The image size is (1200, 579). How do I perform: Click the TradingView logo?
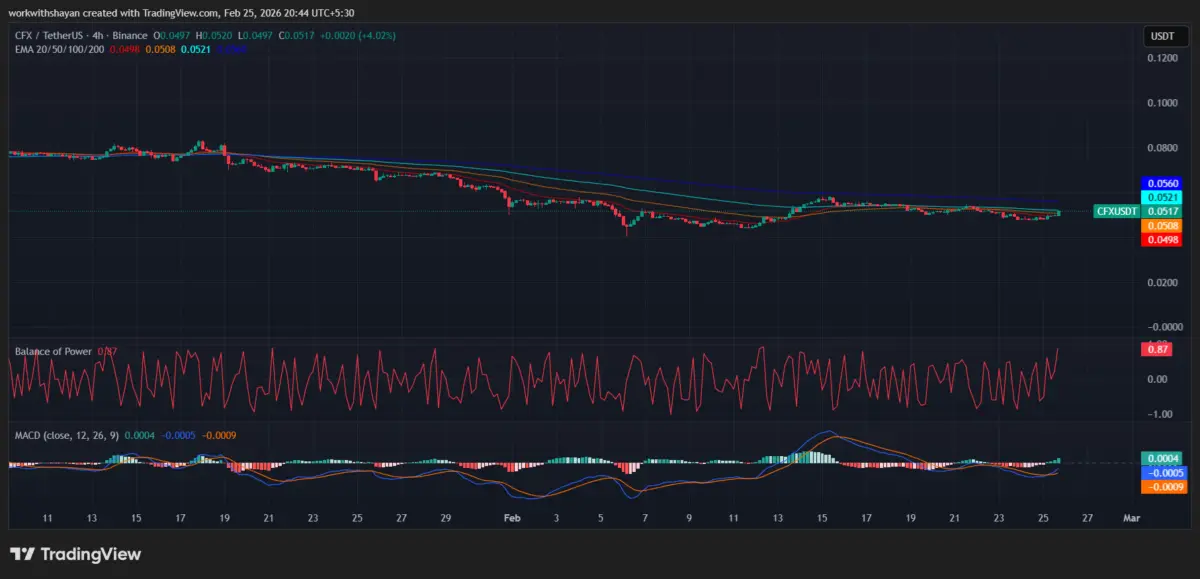pyautogui.click(x=75, y=554)
